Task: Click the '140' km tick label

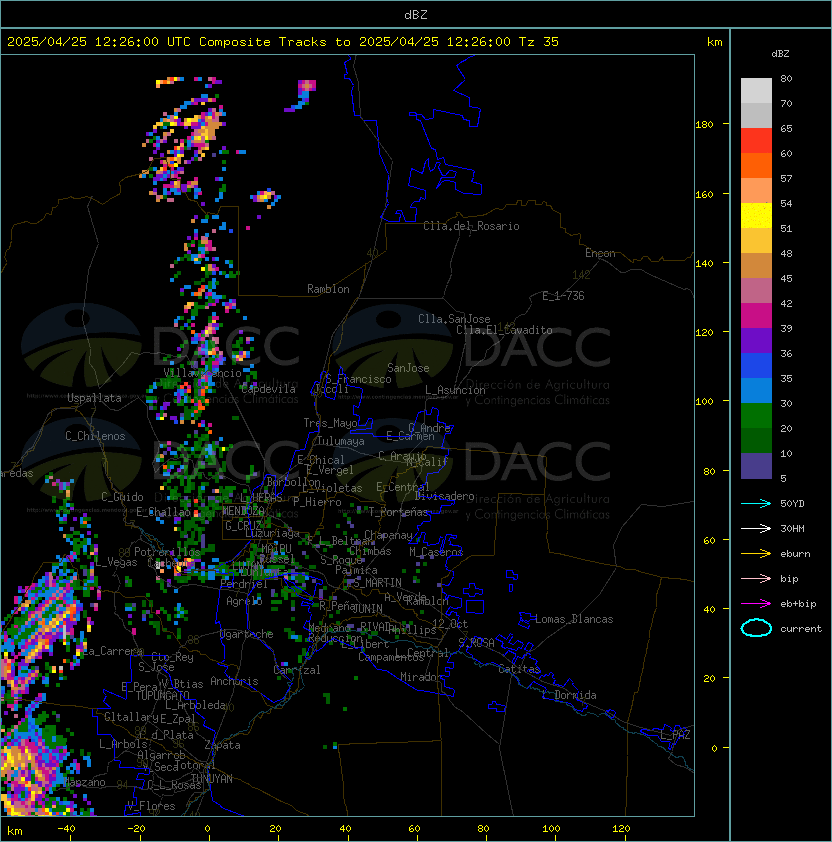Action: pos(704,264)
